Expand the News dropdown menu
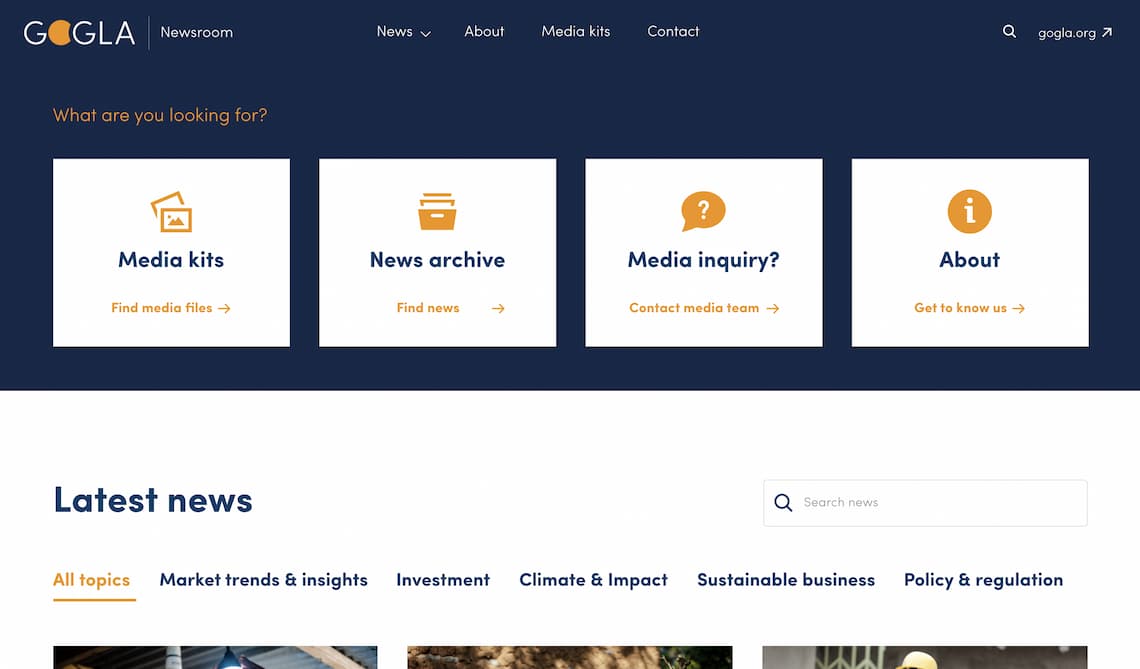Viewport: 1140px width, 669px height. 403,32
